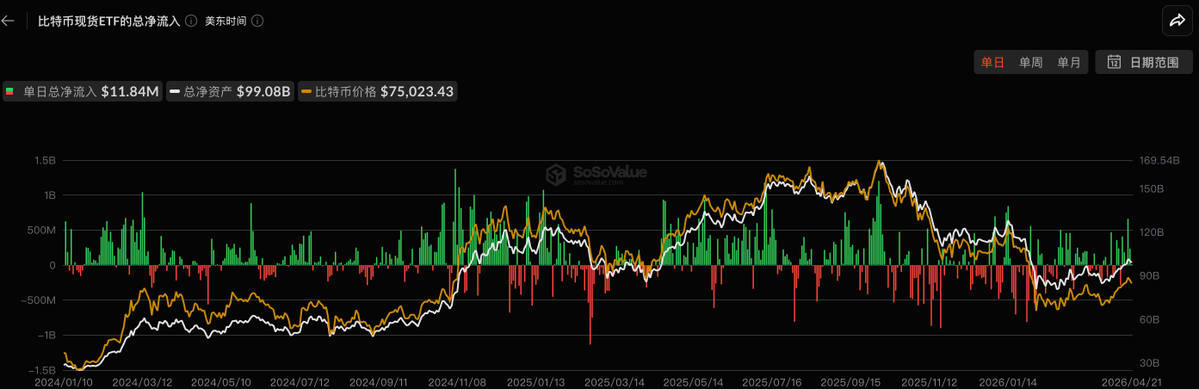Toggle the 比特币价格 legend series
The height and width of the screenshot is (389, 1199).
[x=378, y=92]
